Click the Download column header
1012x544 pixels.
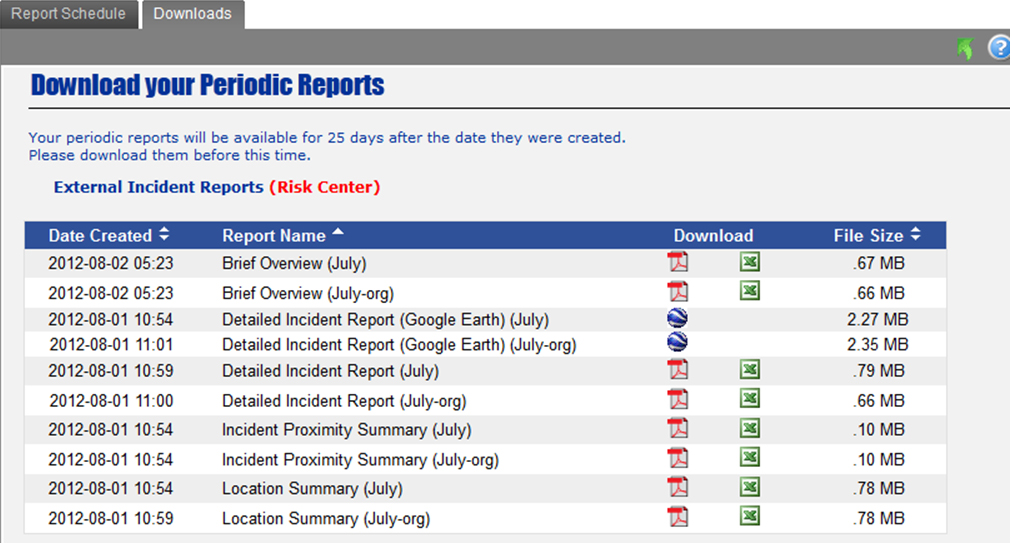click(x=713, y=236)
